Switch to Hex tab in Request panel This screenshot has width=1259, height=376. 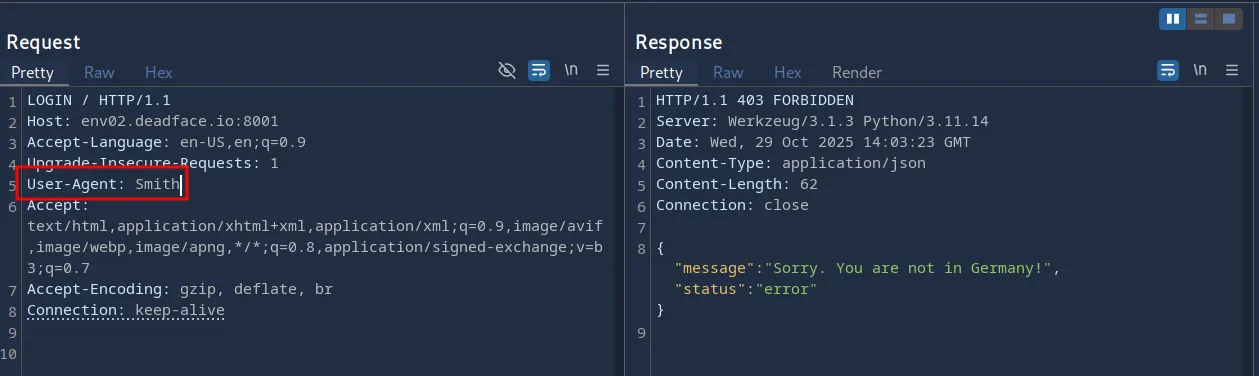click(158, 72)
